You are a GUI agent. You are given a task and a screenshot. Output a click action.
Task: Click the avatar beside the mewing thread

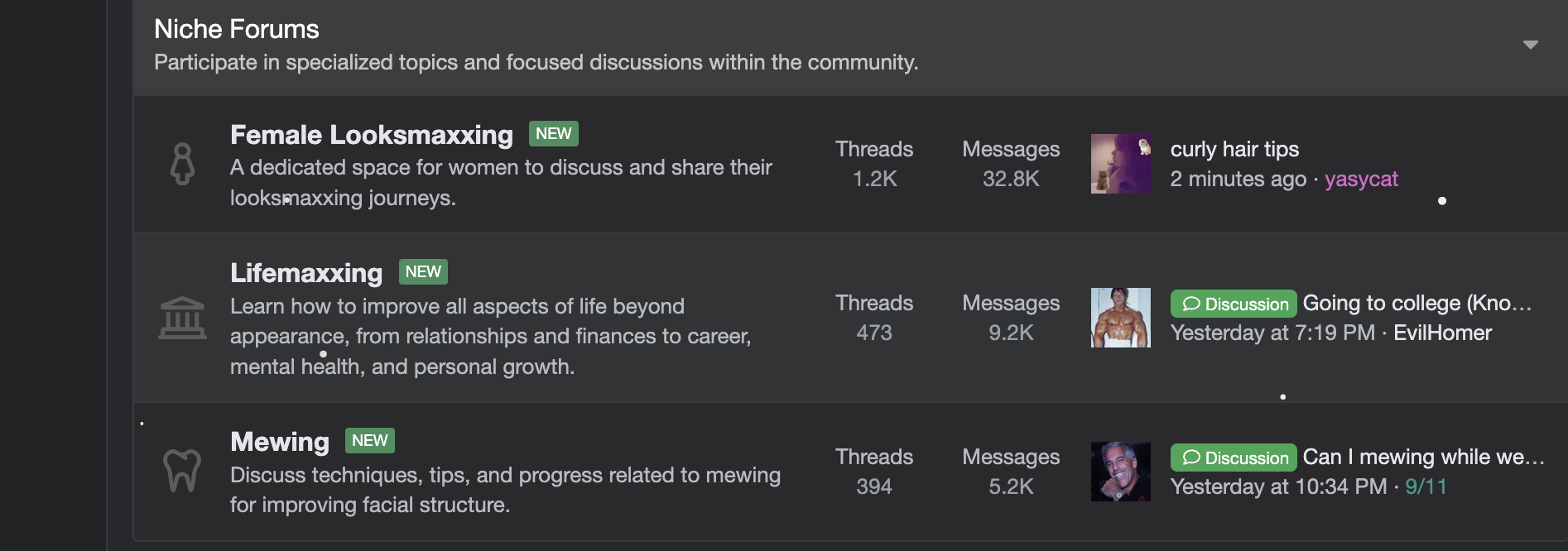tap(1120, 472)
